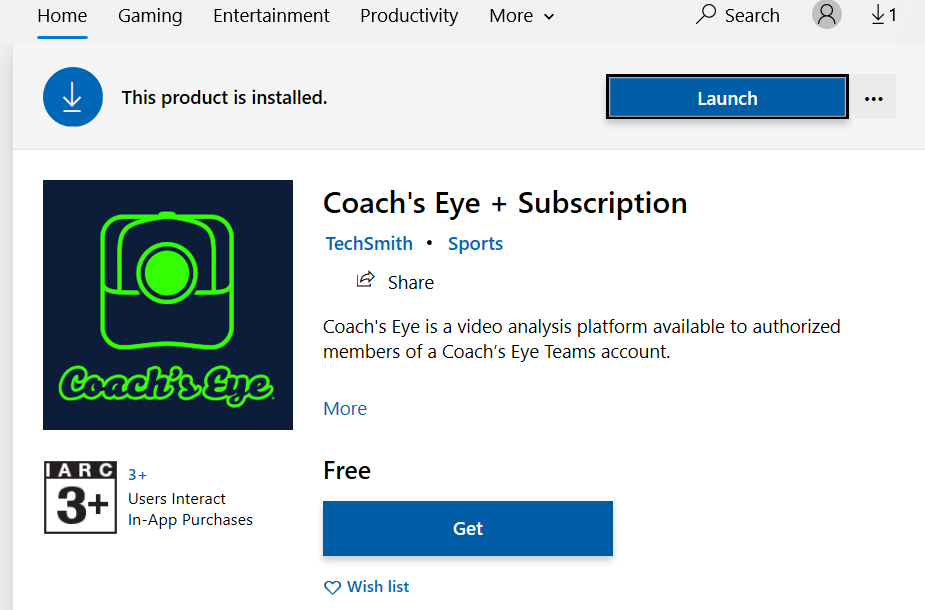
Task: Launch the installed Coach's Eye app
Action: click(x=727, y=97)
